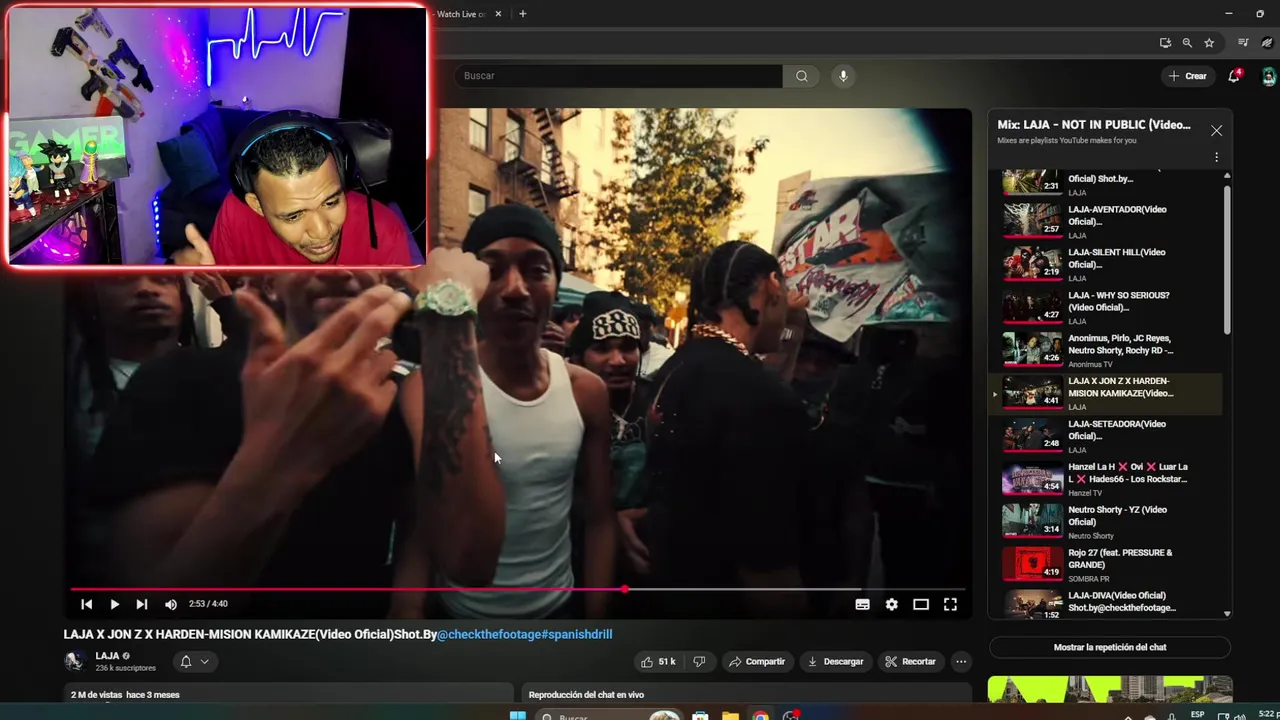Enter full screen mode
The height and width of the screenshot is (720, 1280).
pyautogui.click(x=950, y=604)
